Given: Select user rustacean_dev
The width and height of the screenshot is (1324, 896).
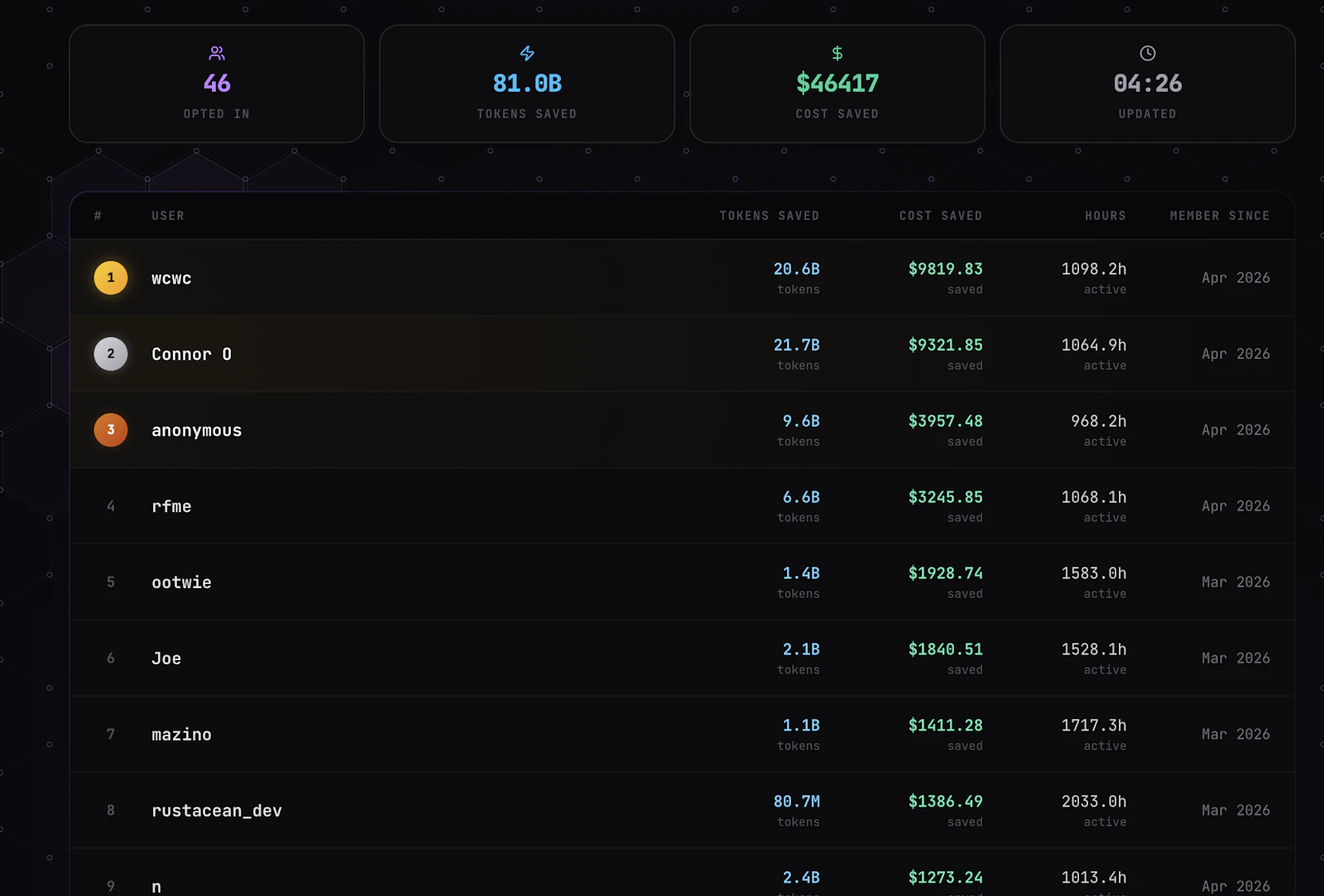Looking at the screenshot, I should pos(217,811).
